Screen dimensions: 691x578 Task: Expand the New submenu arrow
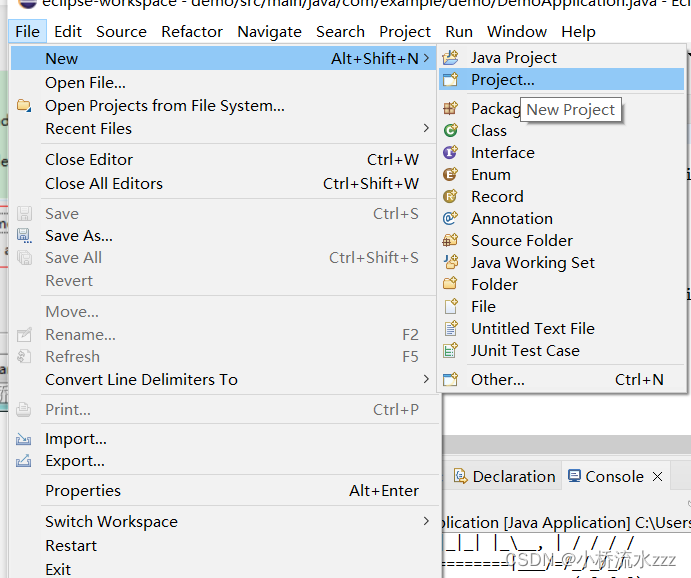coord(426,58)
